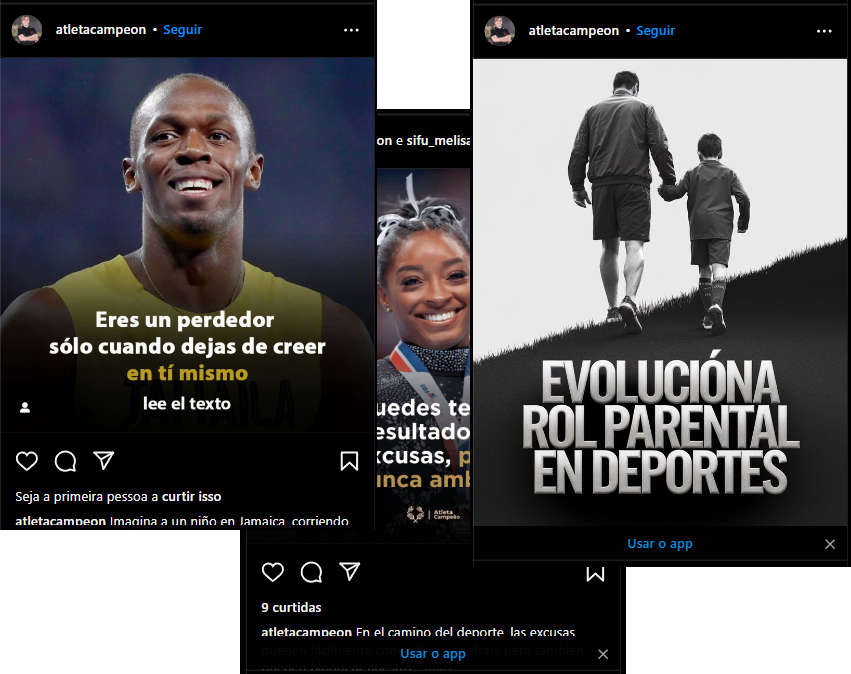Comment on the gymnast post

point(312,572)
